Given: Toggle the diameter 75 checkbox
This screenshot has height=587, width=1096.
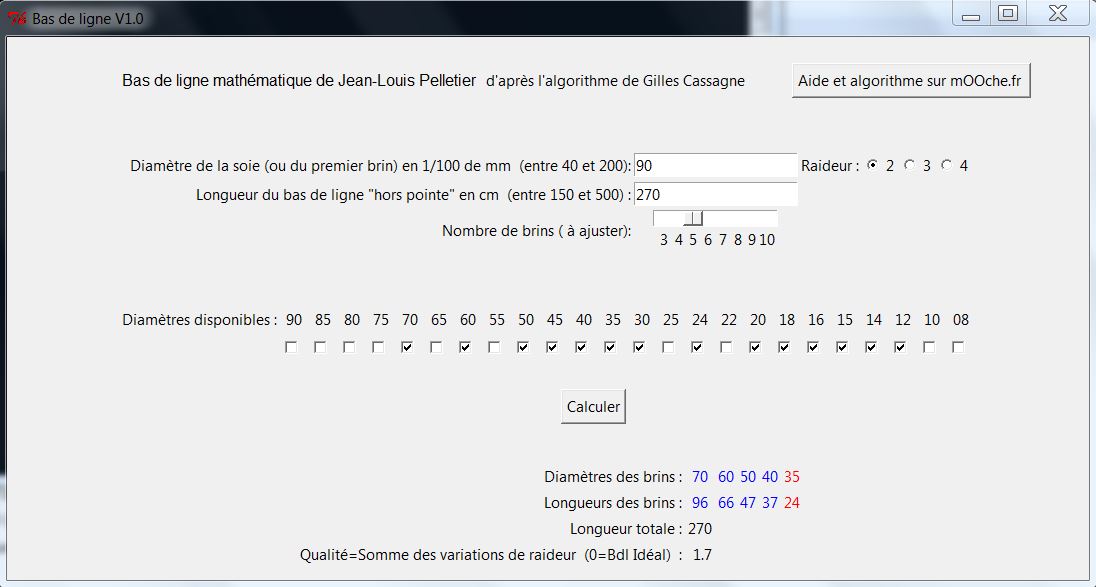Looking at the screenshot, I should (378, 347).
